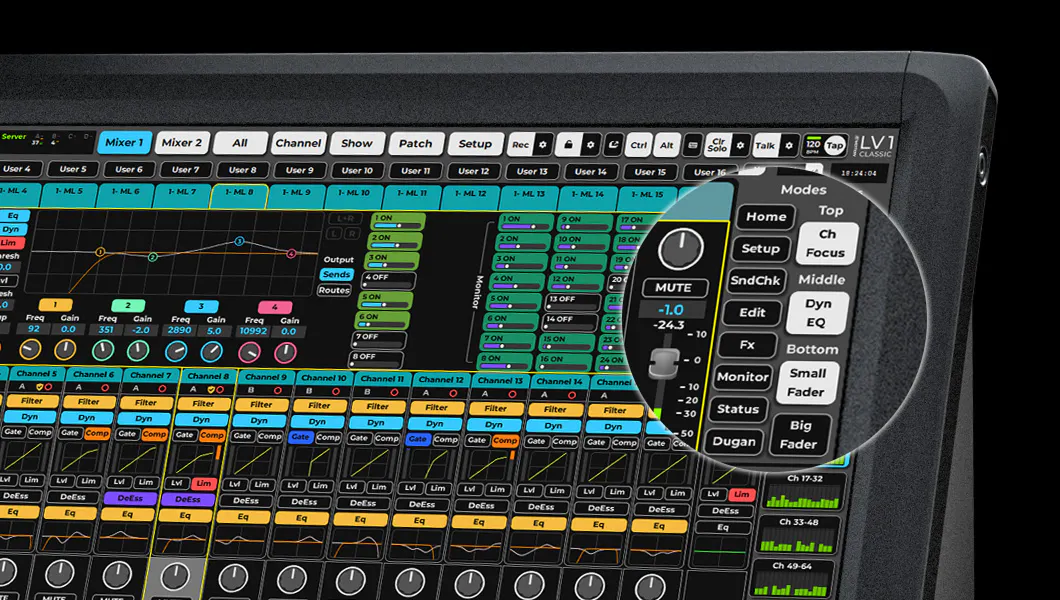Toggle the Talk button
The height and width of the screenshot is (600, 1060).
coord(765,145)
